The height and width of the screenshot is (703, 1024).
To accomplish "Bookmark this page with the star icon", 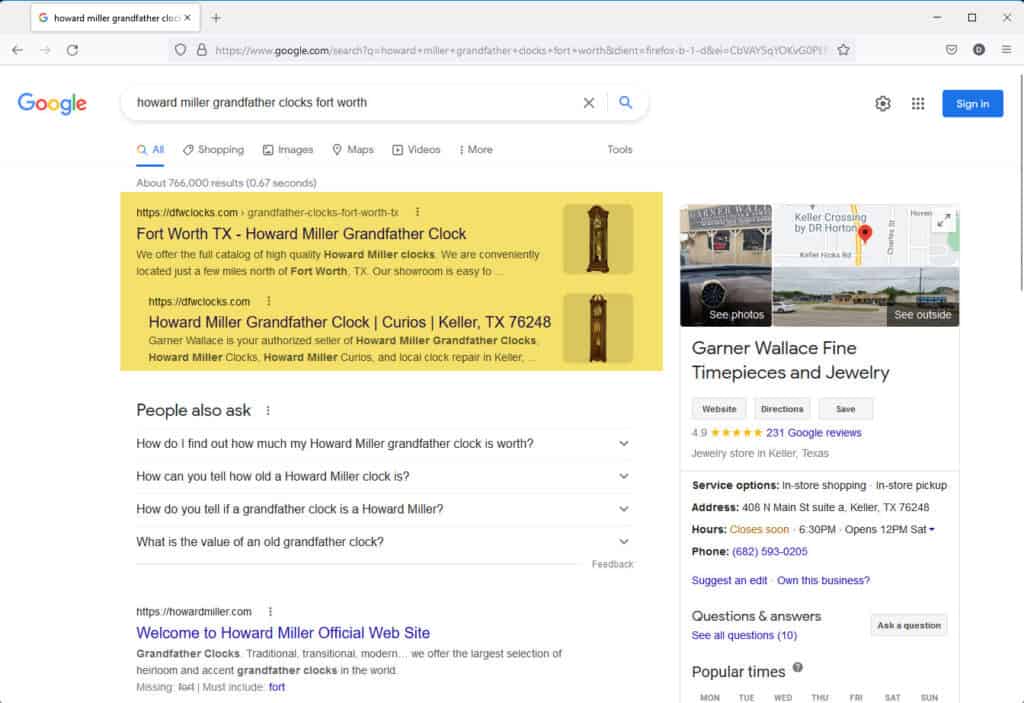I will point(843,50).
